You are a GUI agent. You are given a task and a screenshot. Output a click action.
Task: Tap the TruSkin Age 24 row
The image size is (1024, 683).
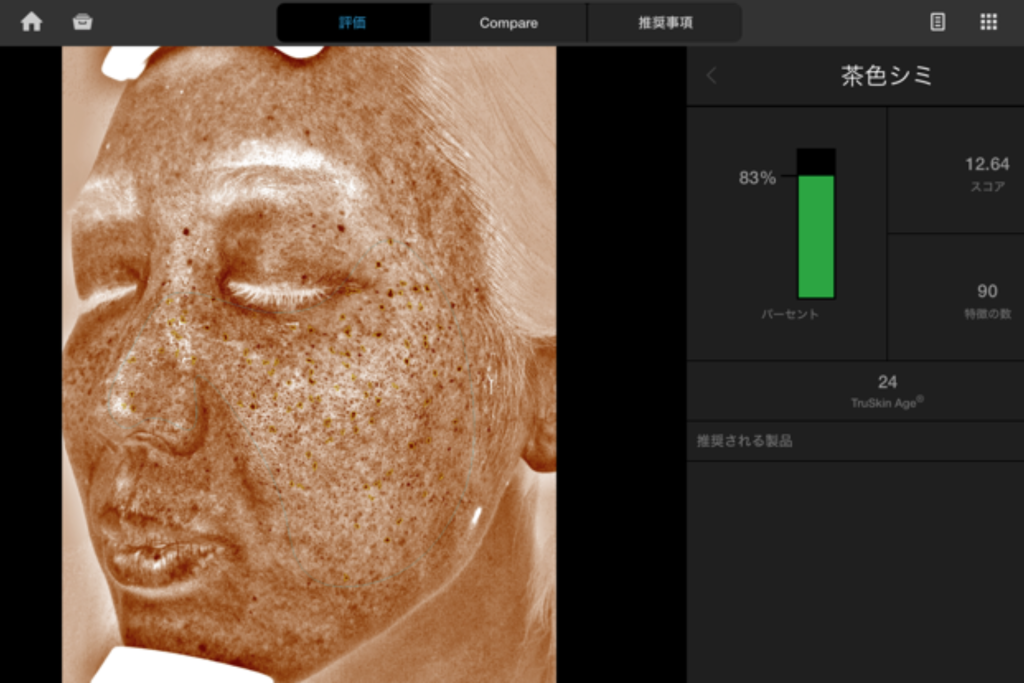[886, 390]
